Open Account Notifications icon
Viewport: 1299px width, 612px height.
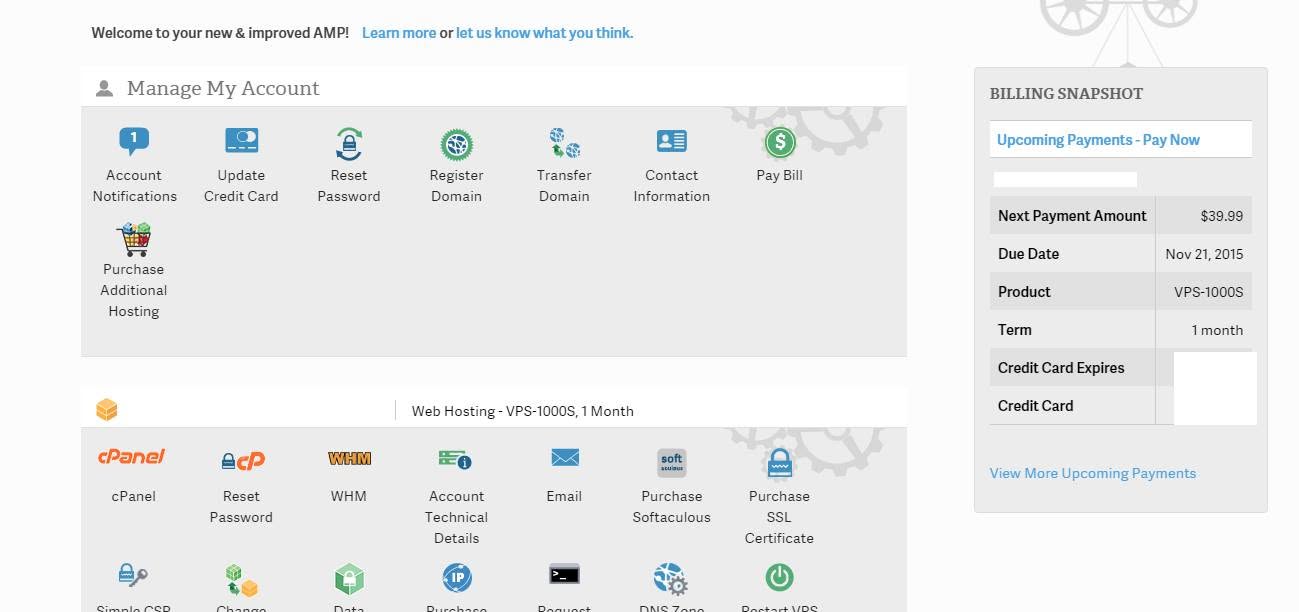coord(134,142)
